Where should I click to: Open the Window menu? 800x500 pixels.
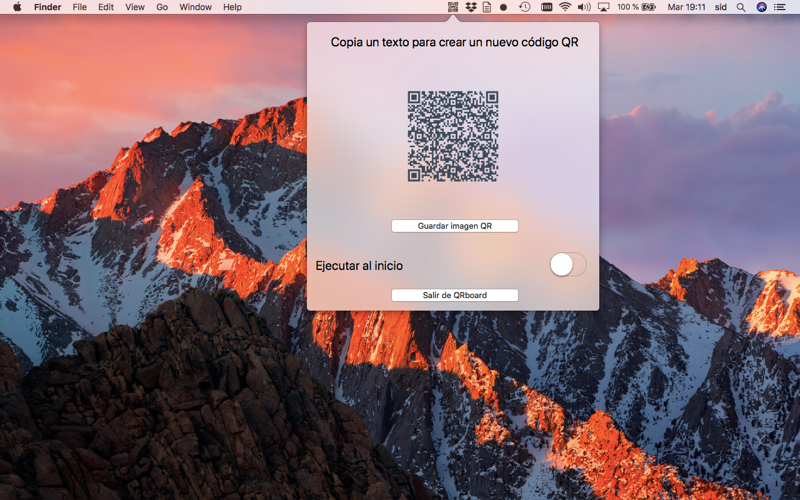(x=195, y=7)
